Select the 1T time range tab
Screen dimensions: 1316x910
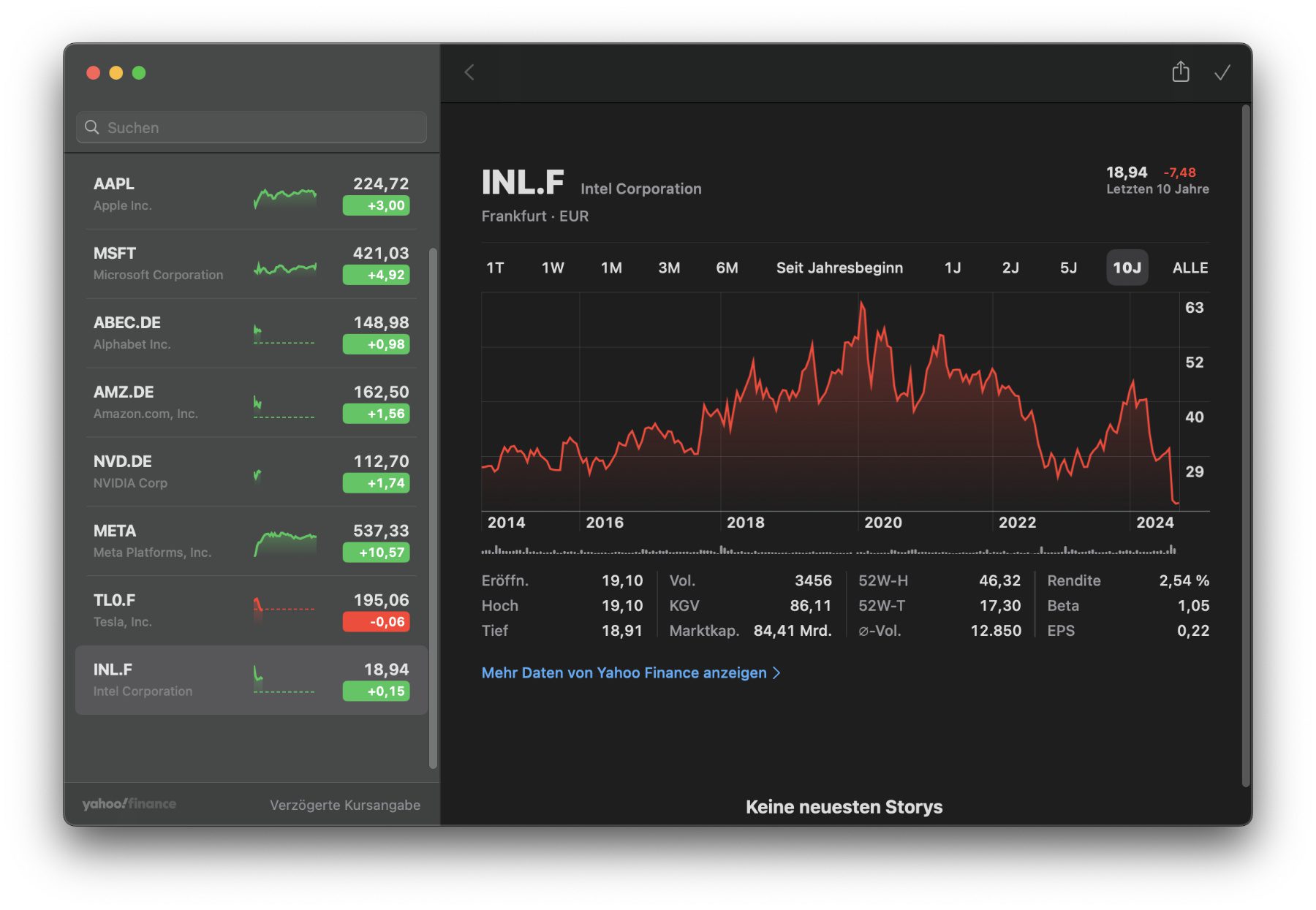[x=495, y=268]
